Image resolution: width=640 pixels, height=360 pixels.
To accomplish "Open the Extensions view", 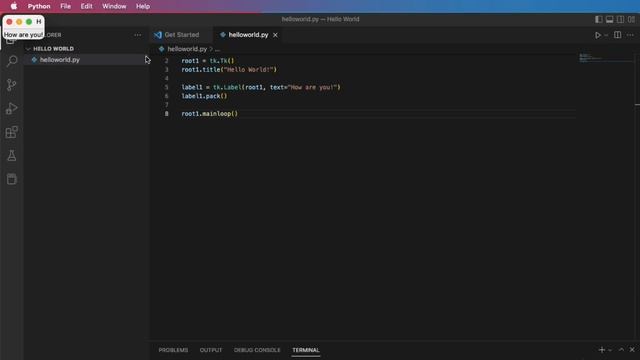I will tap(12, 132).
